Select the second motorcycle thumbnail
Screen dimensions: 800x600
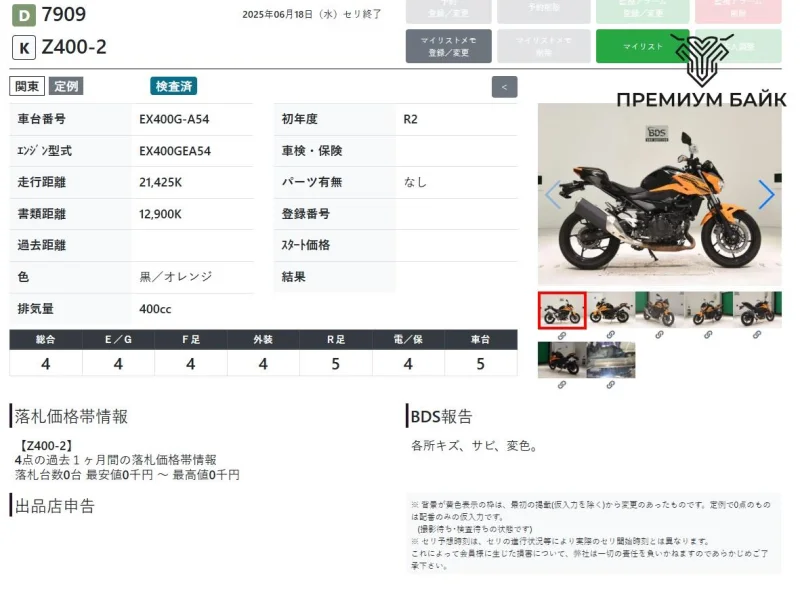click(x=610, y=309)
